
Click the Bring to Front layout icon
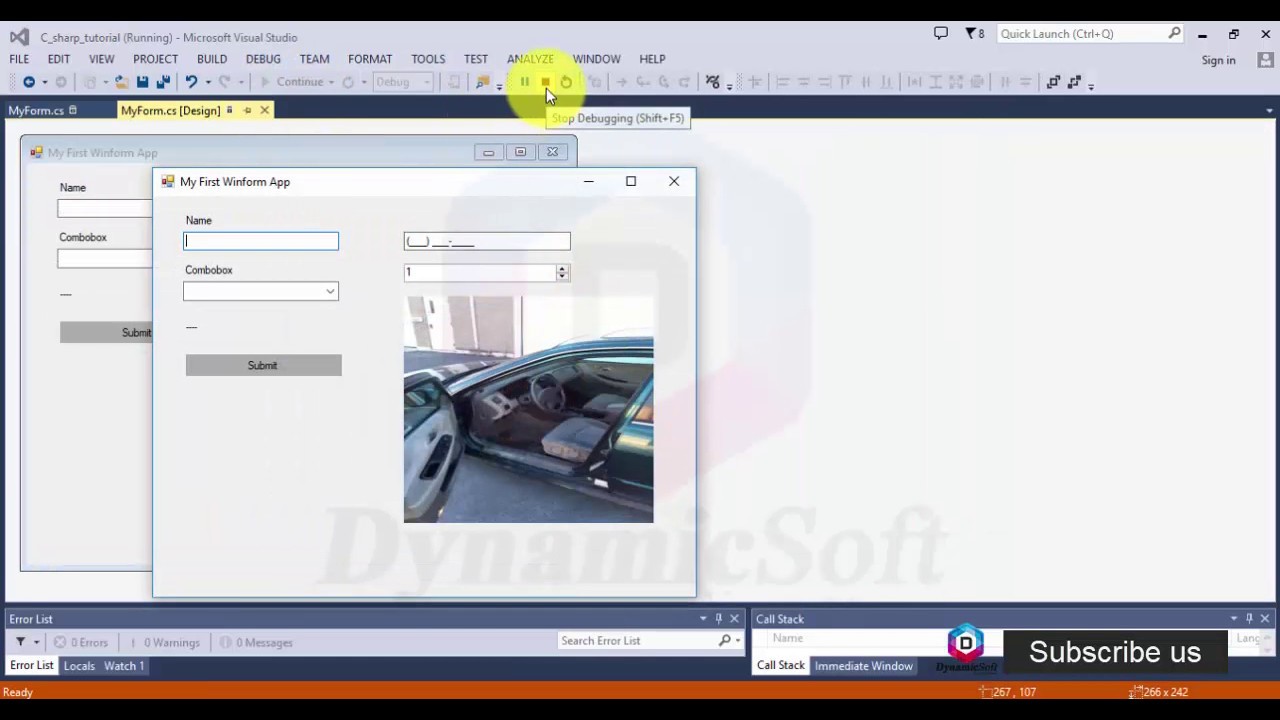click(x=1053, y=82)
